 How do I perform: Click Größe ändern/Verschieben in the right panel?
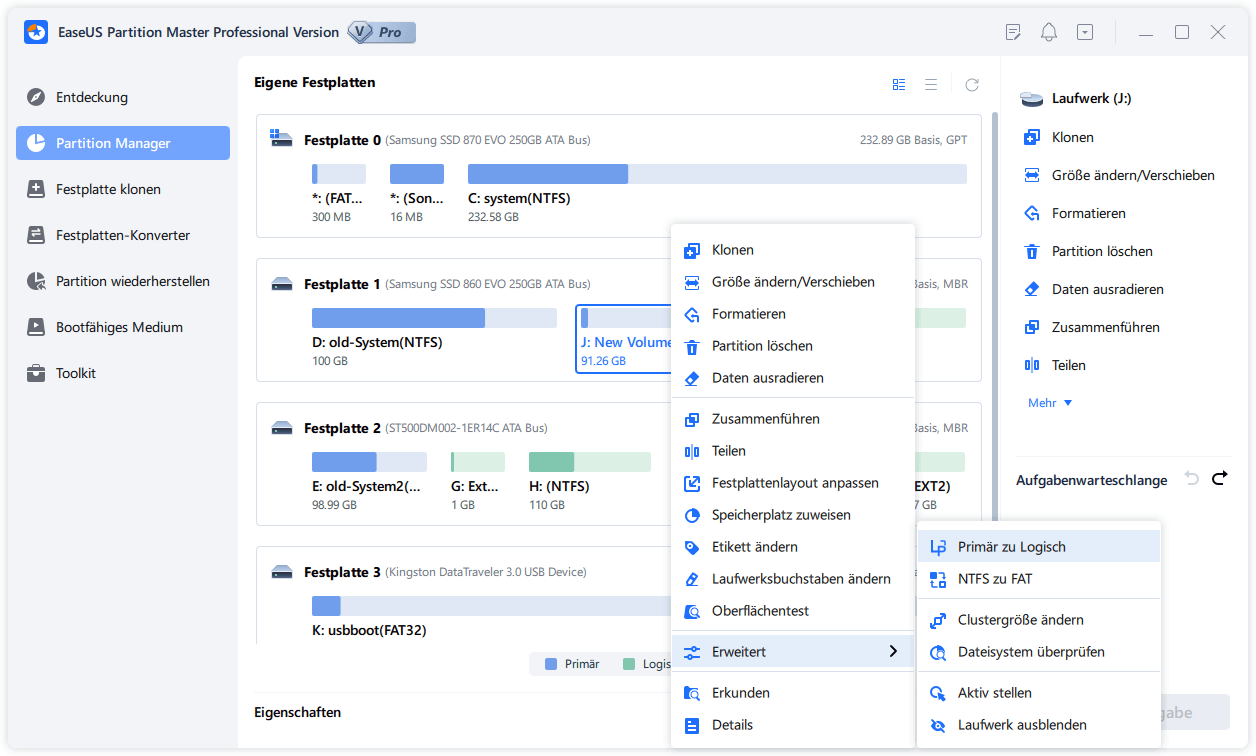[1119, 175]
